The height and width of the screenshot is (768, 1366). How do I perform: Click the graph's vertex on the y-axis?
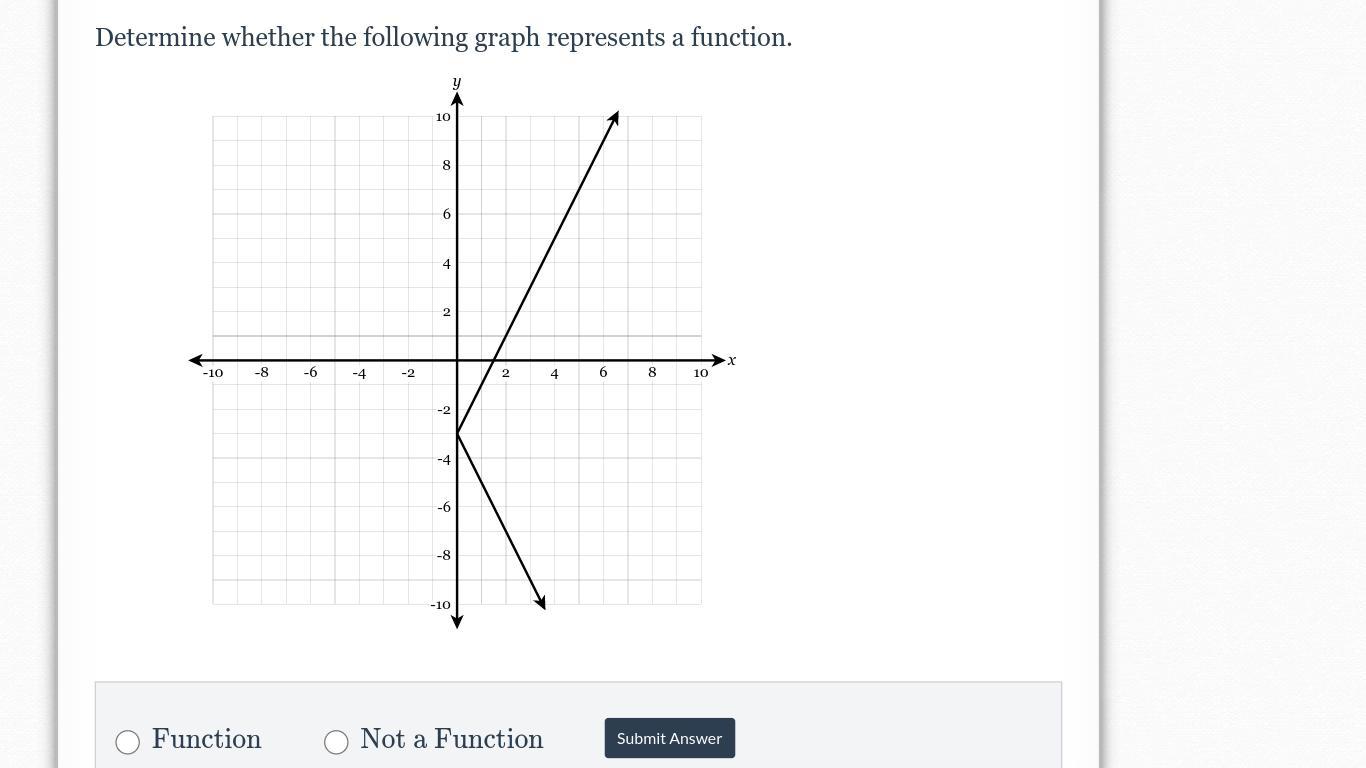click(457, 433)
